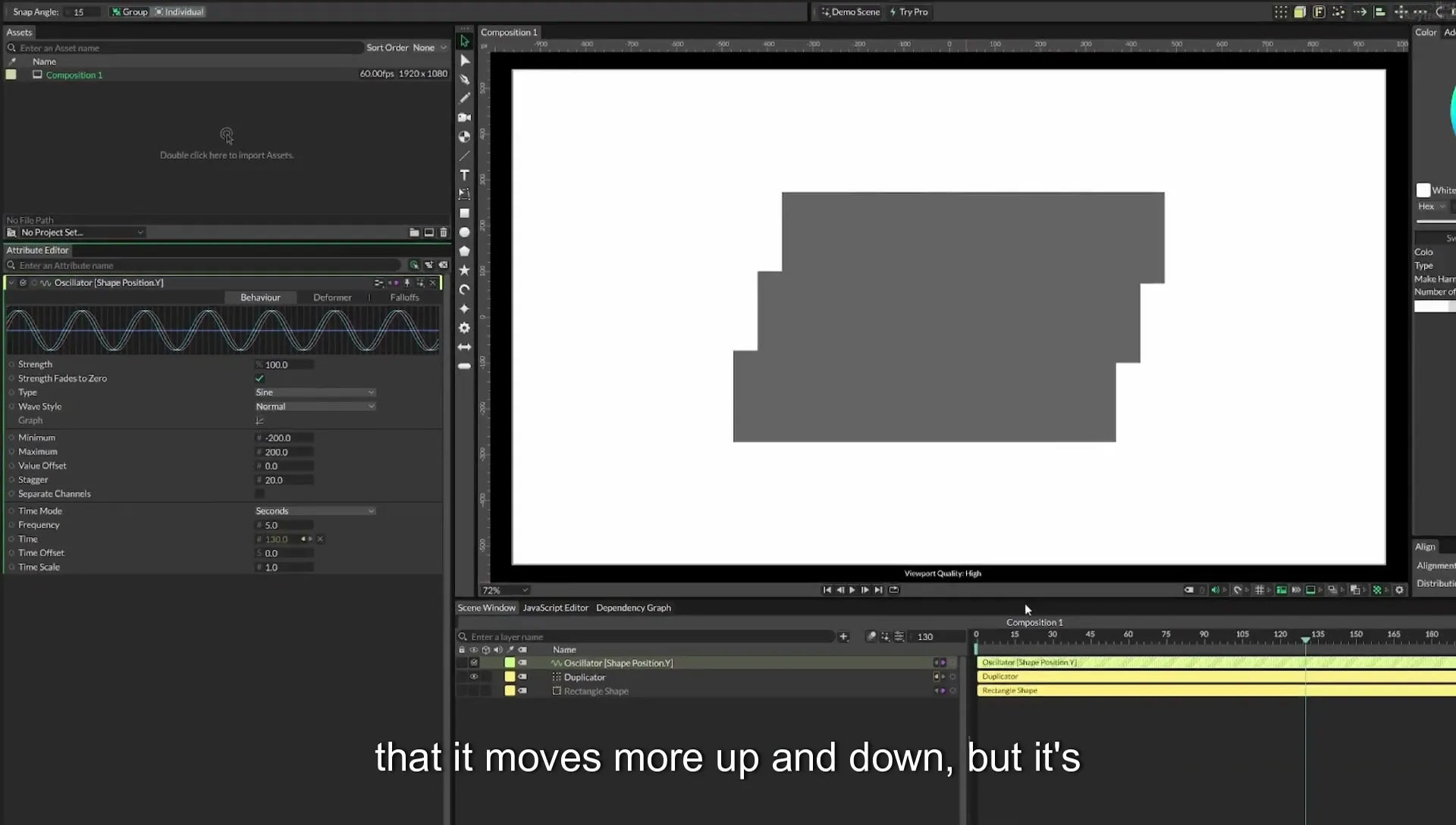Open folder icon in Assets panel
This screenshot has width=1456, height=825.
pos(414,233)
